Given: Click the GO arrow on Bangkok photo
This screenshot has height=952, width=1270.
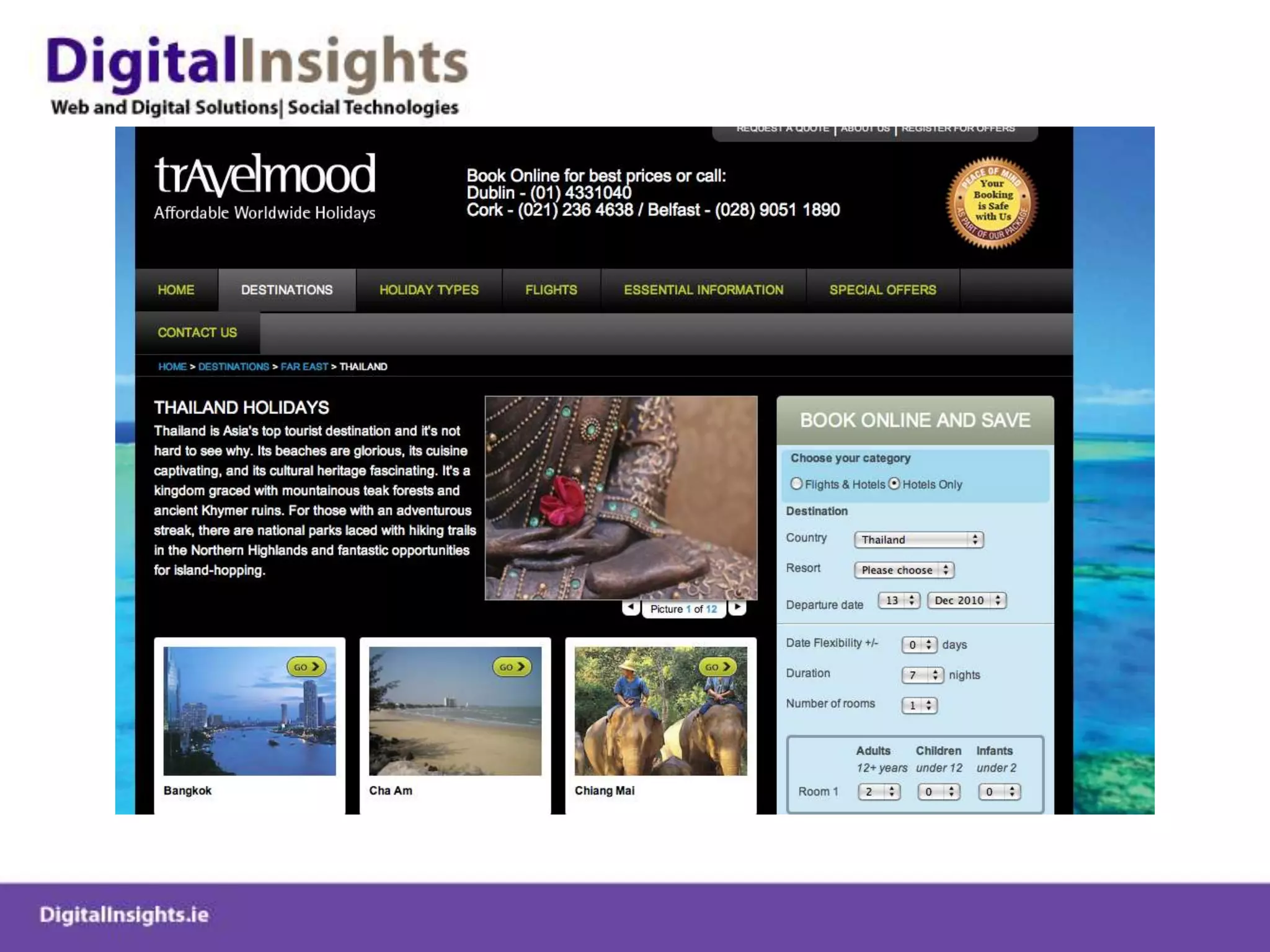Looking at the screenshot, I should coord(306,667).
